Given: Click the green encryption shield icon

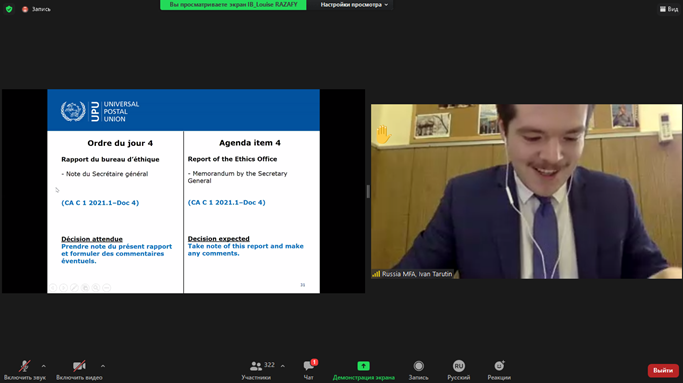Looking at the screenshot, I should (x=9, y=9).
